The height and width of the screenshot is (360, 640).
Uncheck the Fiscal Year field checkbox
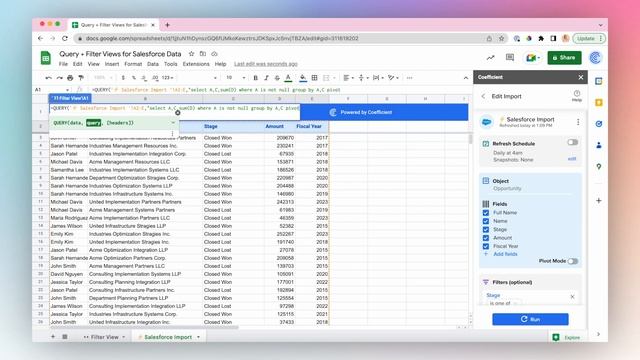486,246
